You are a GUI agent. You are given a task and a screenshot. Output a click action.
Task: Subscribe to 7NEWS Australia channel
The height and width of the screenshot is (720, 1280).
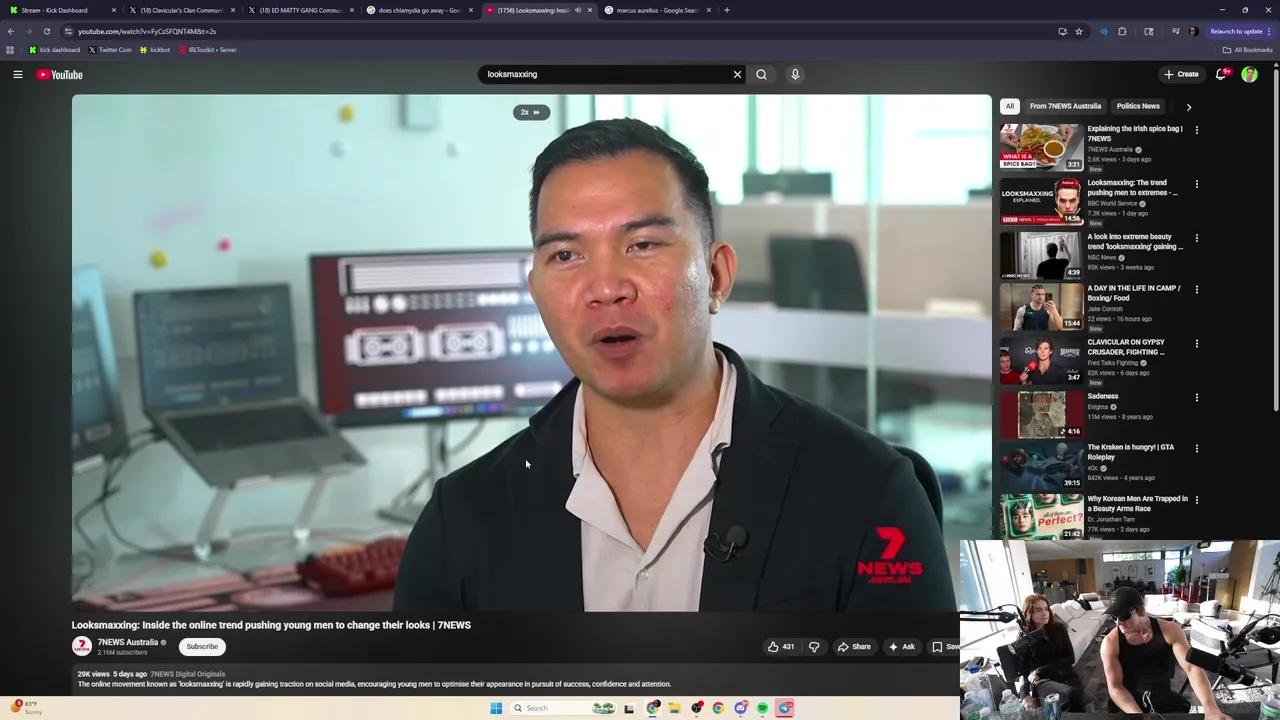click(x=202, y=647)
